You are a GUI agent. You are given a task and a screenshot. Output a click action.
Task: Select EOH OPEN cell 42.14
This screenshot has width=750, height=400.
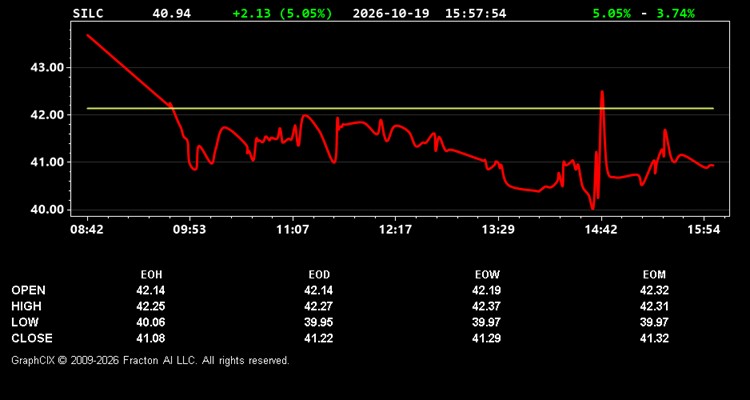click(150, 290)
